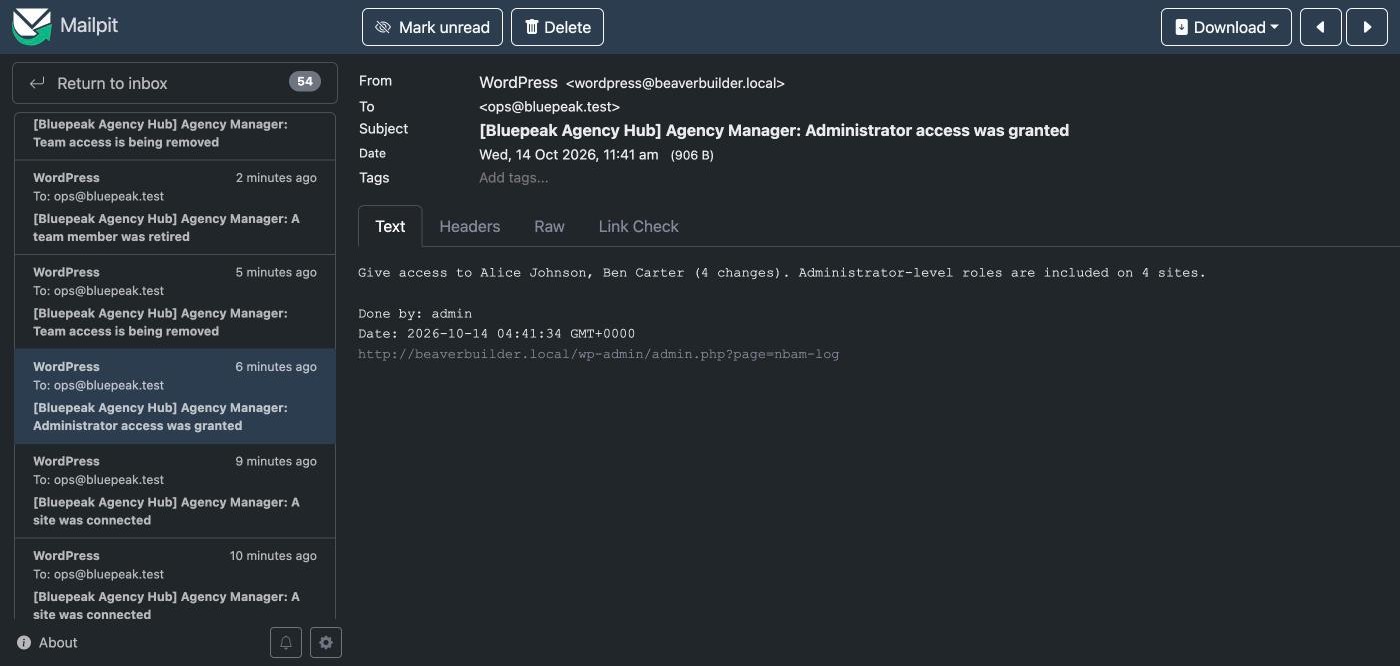Screen dimensions: 1400x666
Task: Select the 'Administrator access was granted' email in list
Action: [x=175, y=396]
